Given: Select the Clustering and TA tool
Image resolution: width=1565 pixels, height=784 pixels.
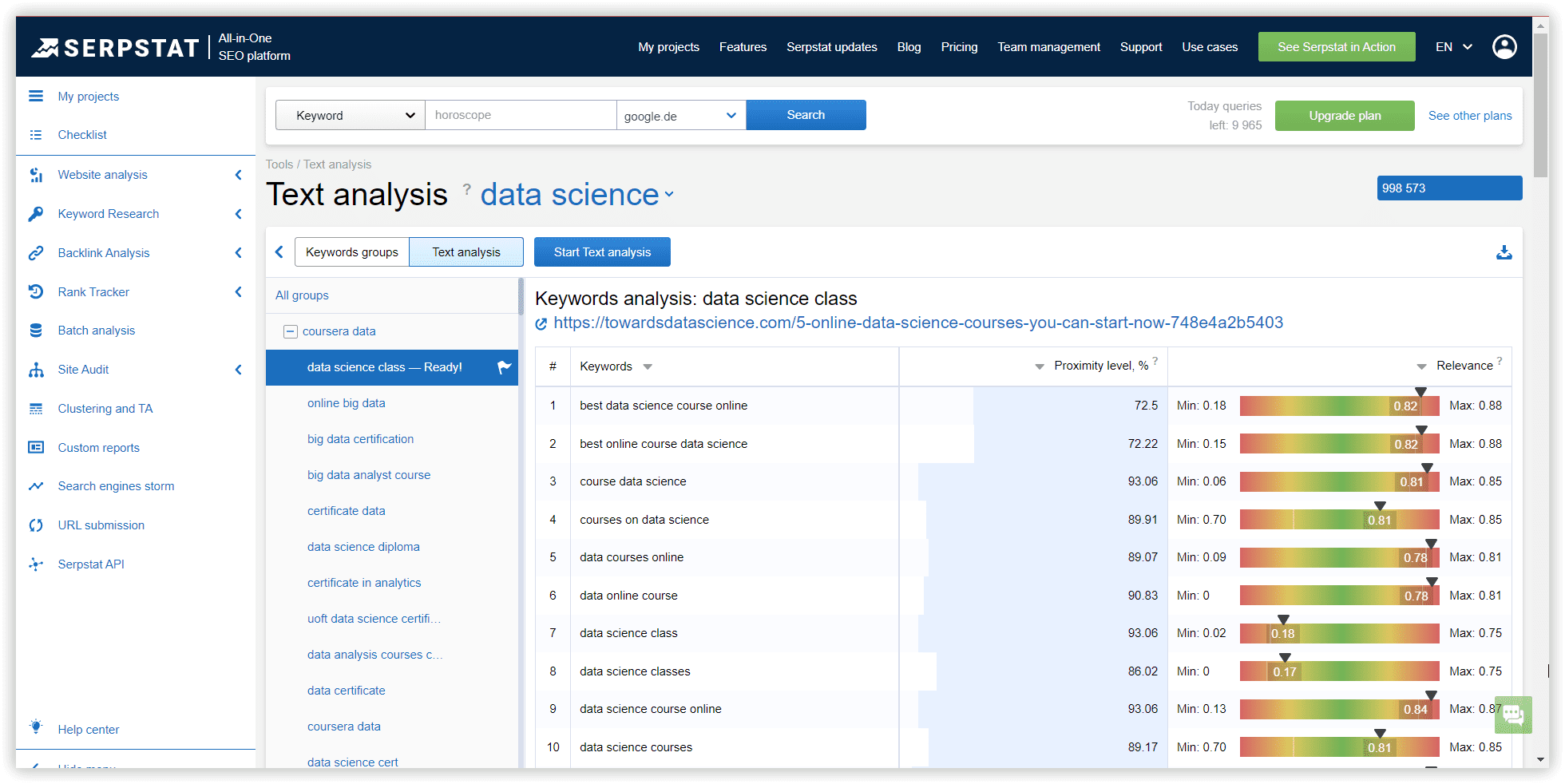Looking at the screenshot, I should [x=105, y=408].
